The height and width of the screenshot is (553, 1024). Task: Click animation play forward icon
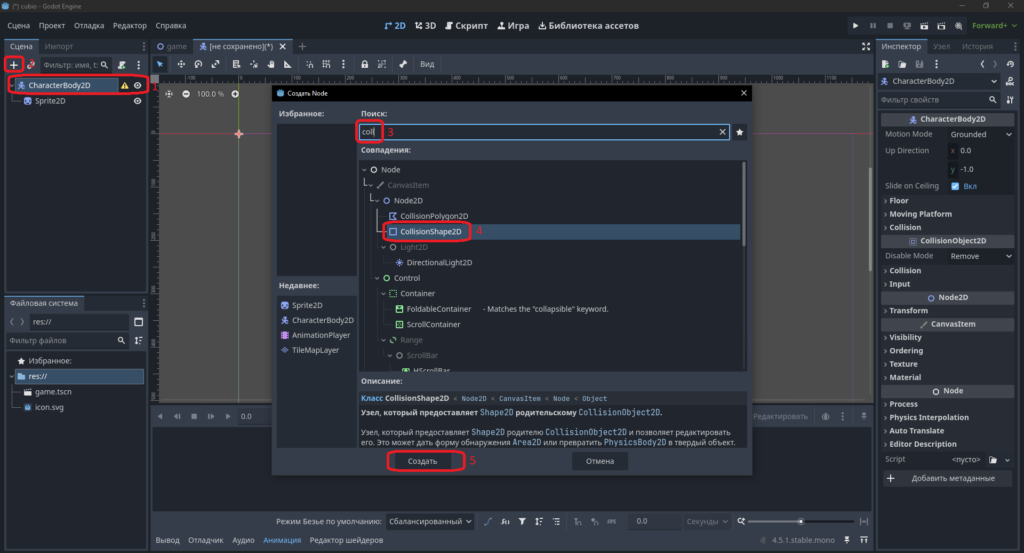tap(228, 416)
